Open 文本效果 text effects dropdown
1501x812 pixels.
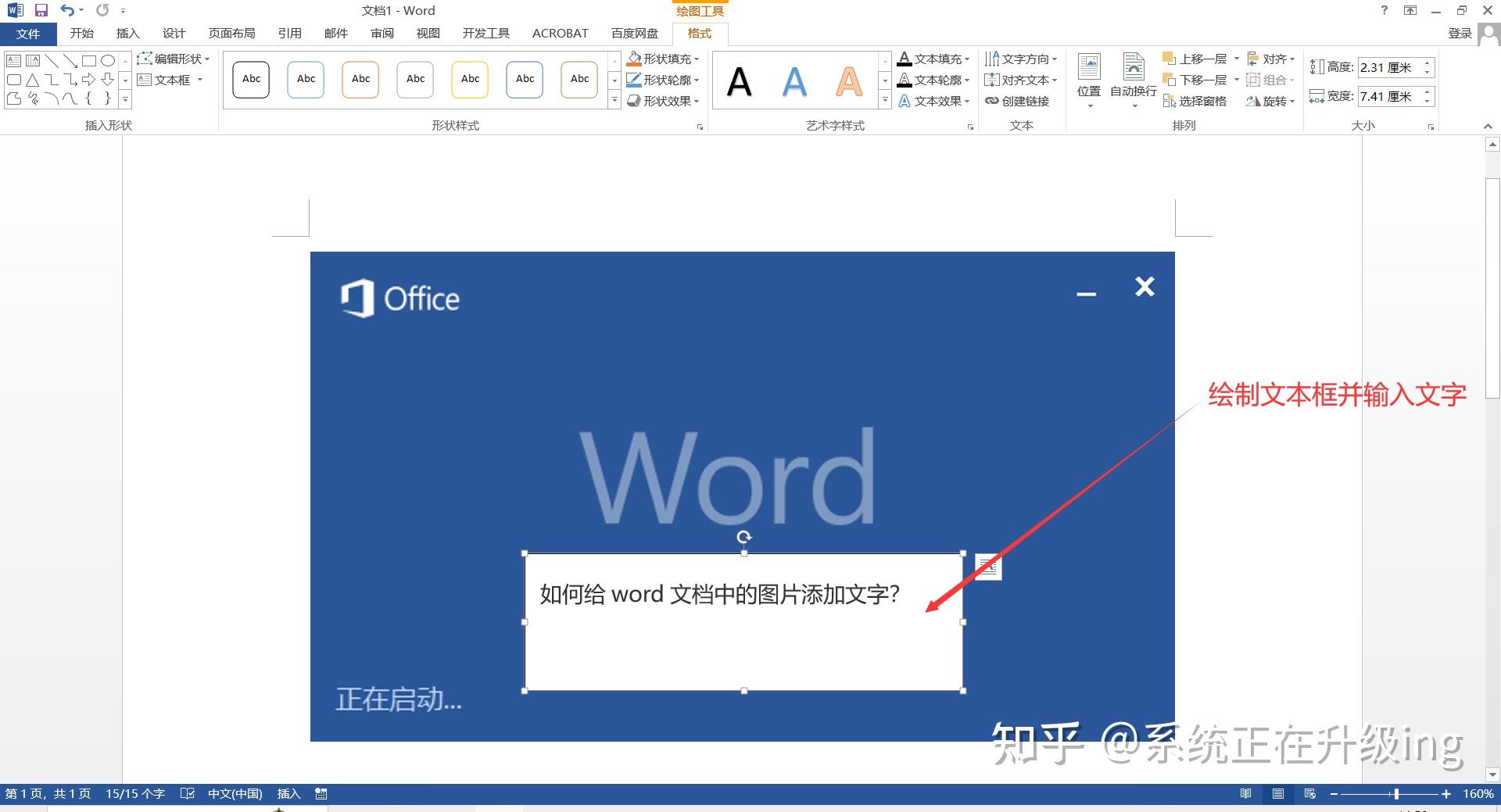[x=933, y=101]
